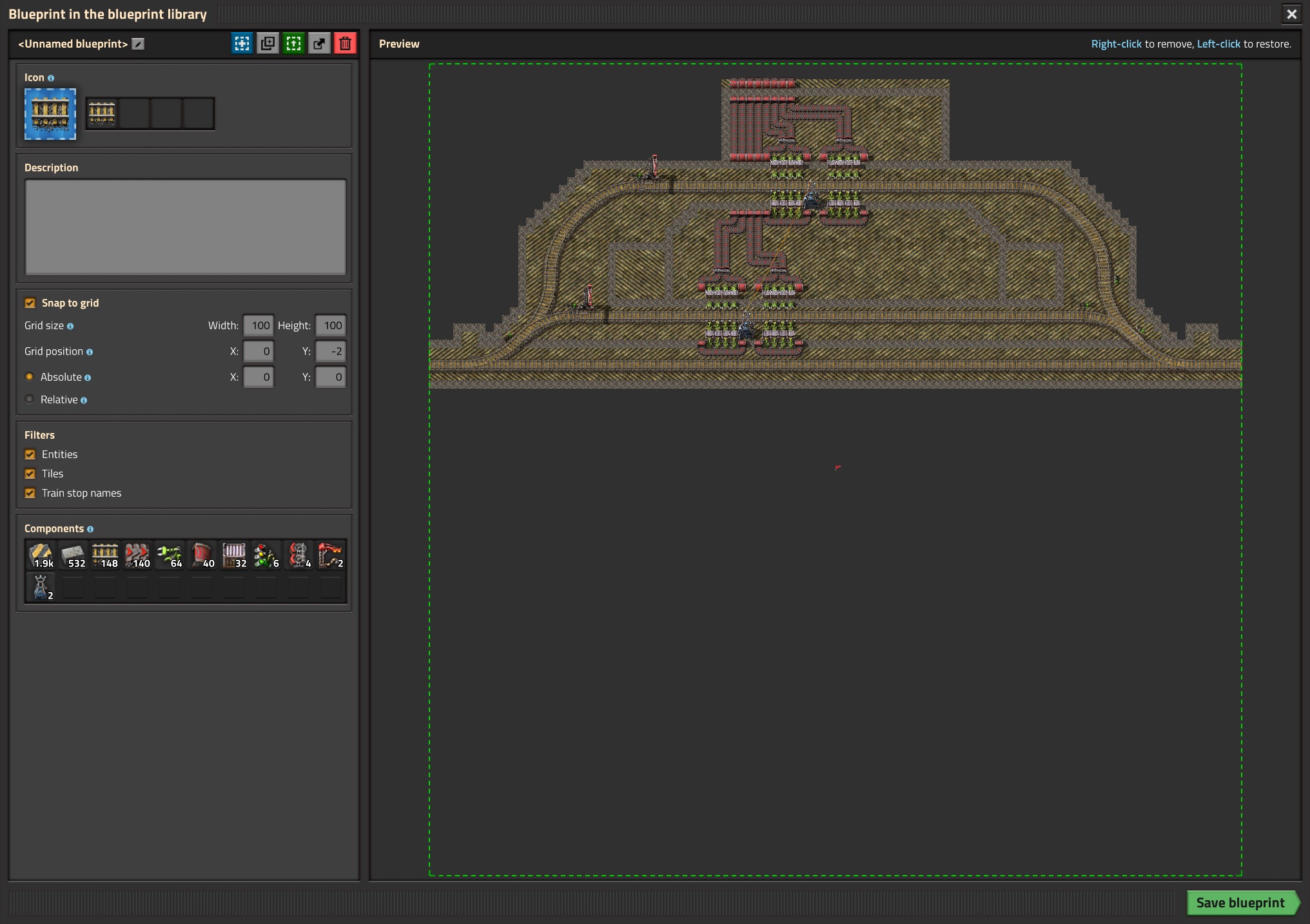The width and height of the screenshot is (1310, 924).
Task: Click the main blueprint icon preview
Action: [50, 114]
